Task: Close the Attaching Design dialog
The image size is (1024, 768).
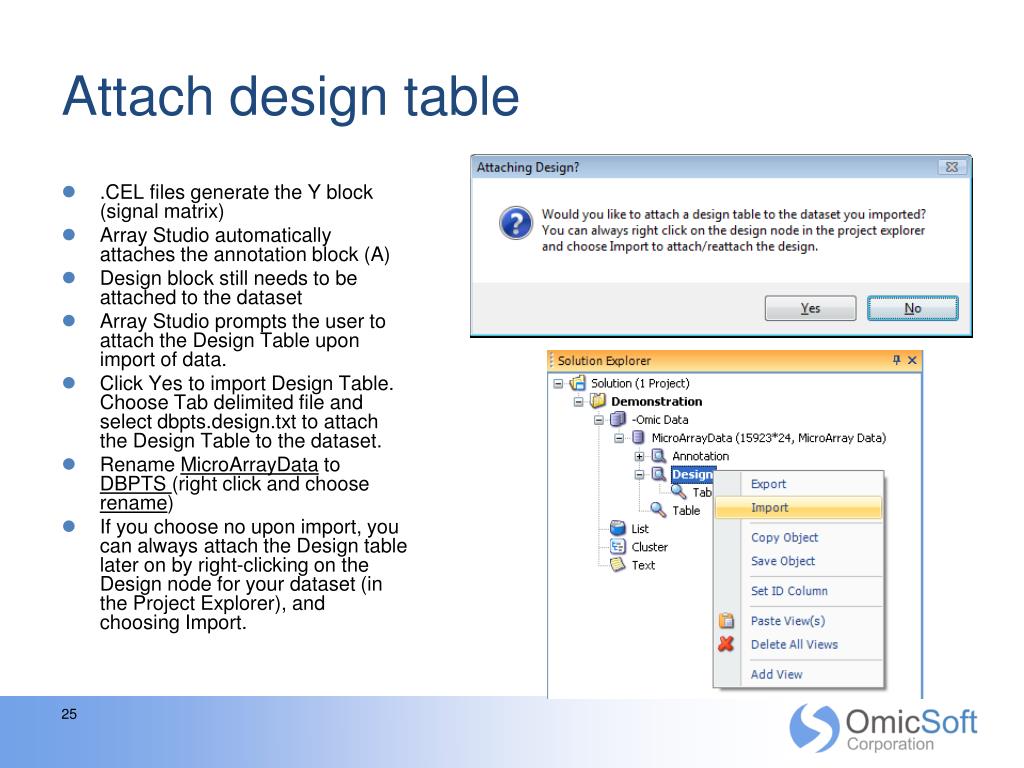Action: (x=952, y=167)
